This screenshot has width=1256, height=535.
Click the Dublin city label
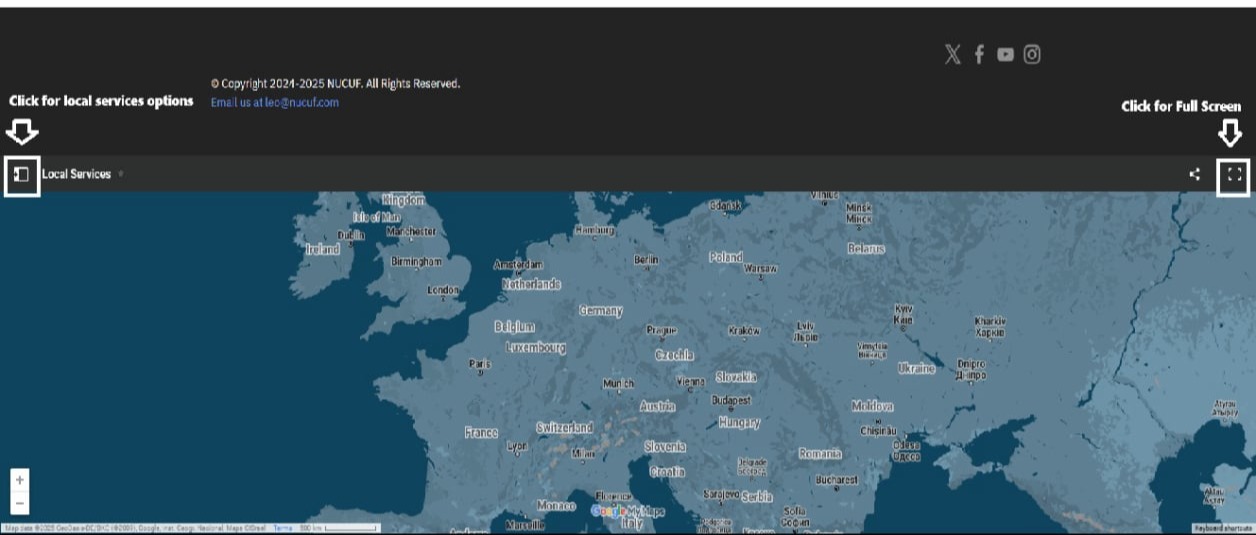coord(351,235)
